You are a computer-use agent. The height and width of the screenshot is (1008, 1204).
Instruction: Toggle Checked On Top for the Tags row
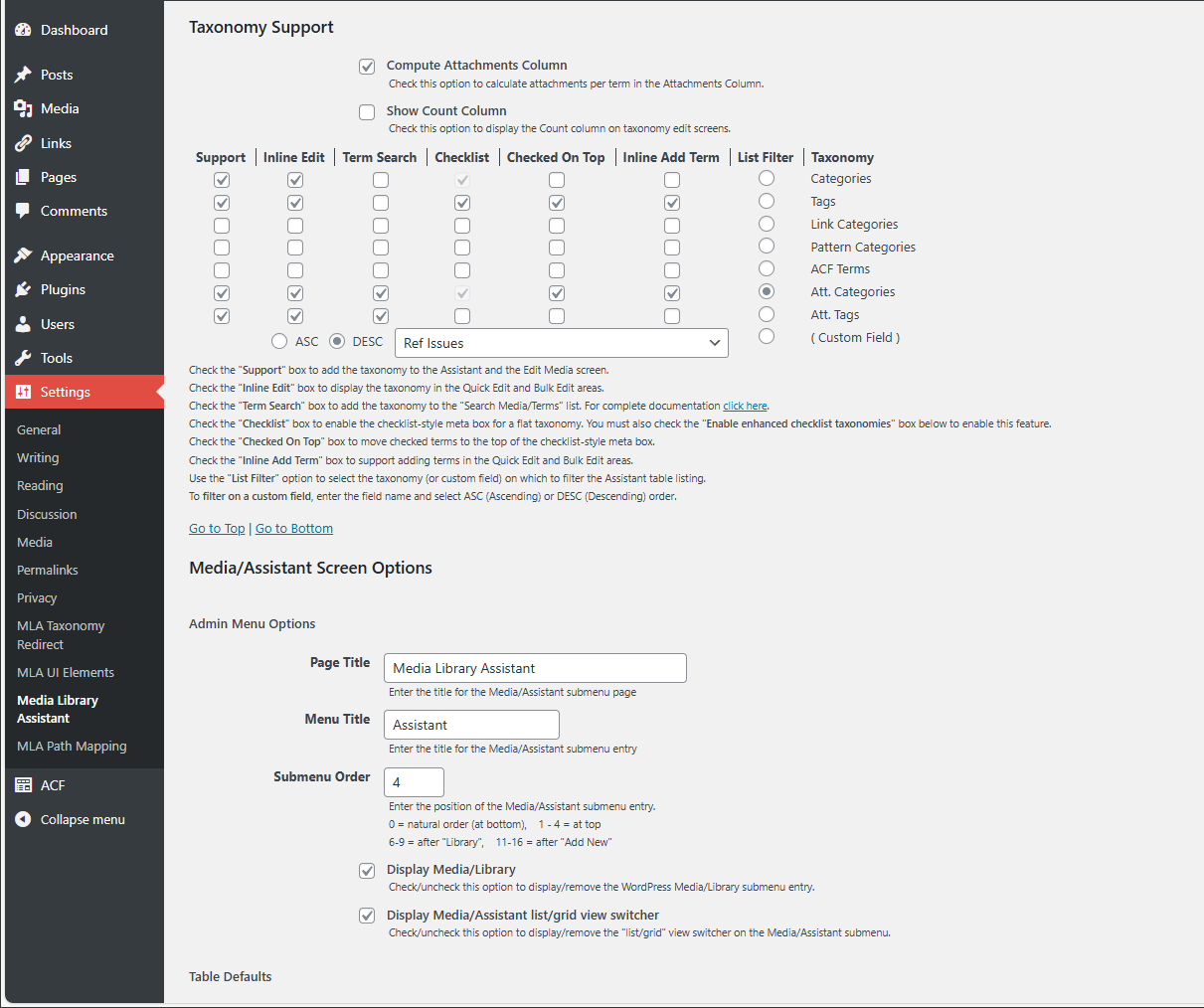click(556, 202)
